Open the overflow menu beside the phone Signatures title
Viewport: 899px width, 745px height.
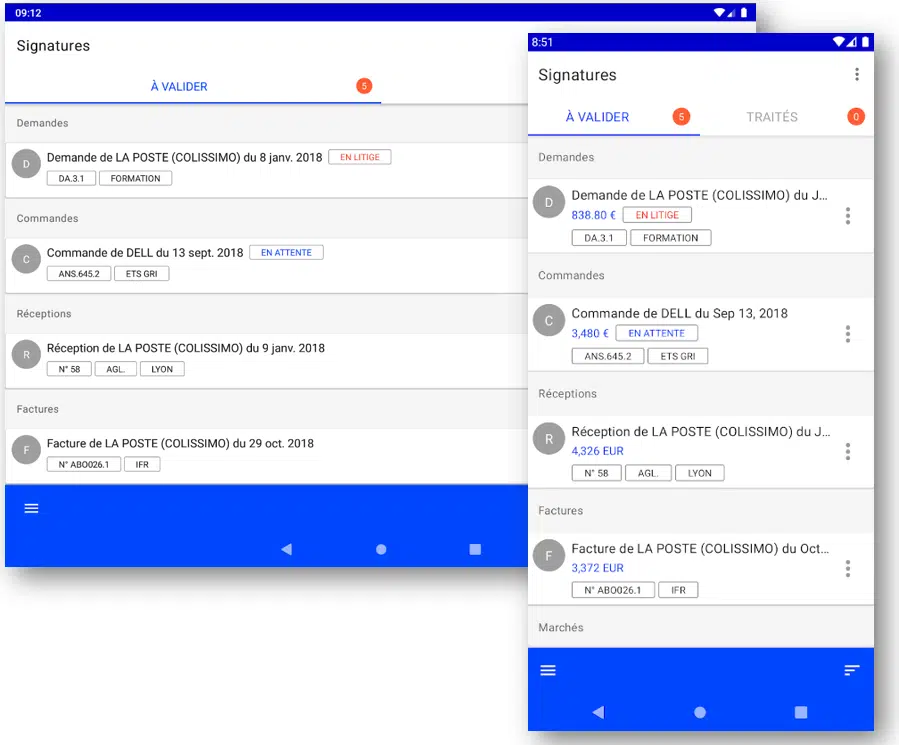click(x=856, y=75)
